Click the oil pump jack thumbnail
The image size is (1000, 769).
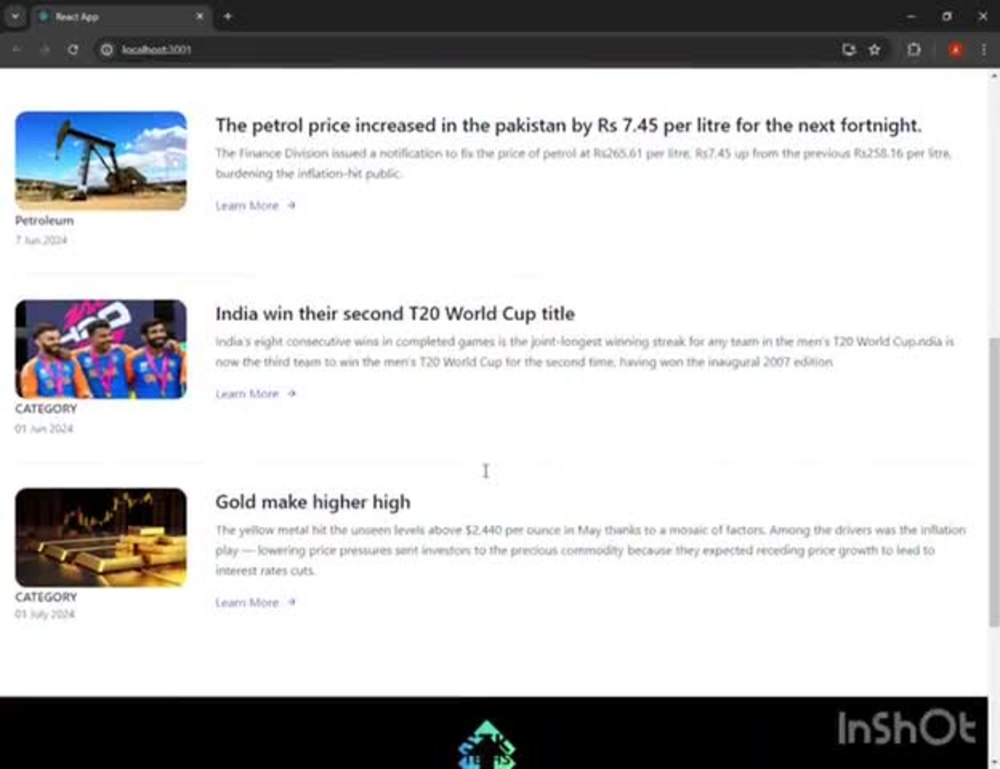coord(101,161)
